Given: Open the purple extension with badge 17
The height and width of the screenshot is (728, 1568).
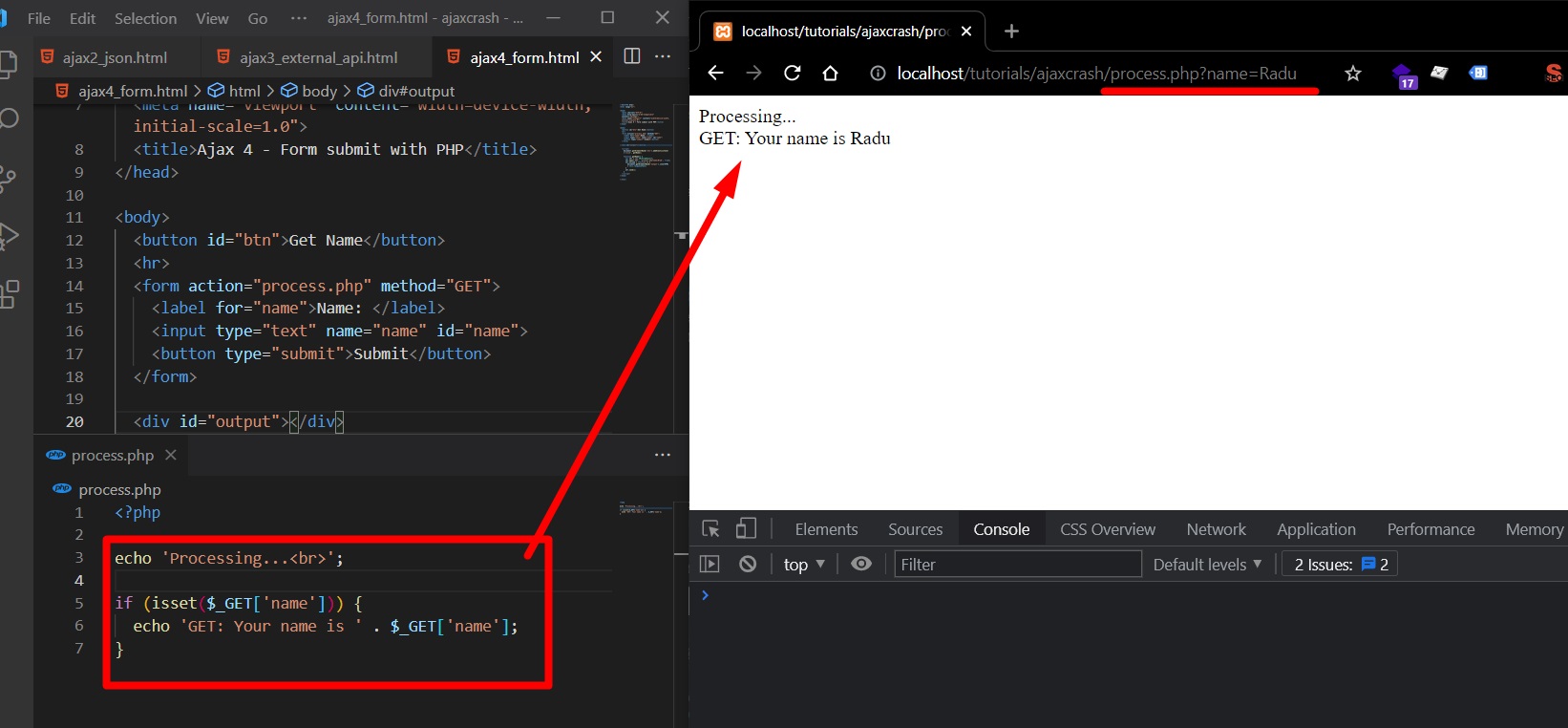Looking at the screenshot, I should pos(1403,75).
